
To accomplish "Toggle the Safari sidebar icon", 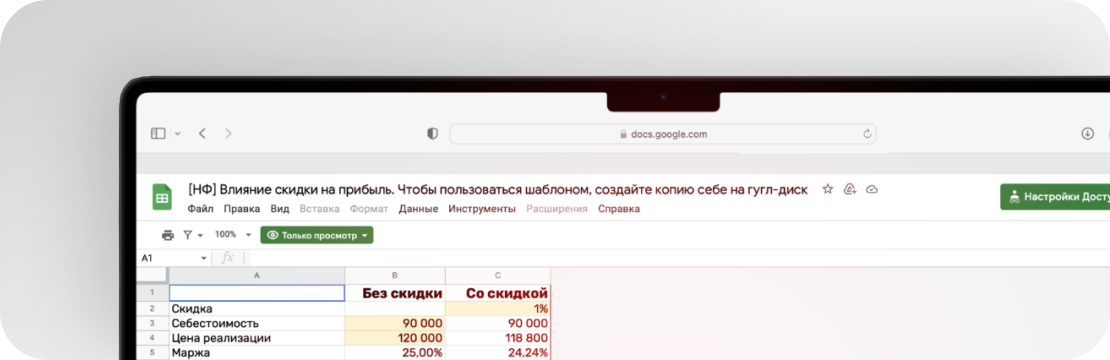I will pyautogui.click(x=158, y=133).
